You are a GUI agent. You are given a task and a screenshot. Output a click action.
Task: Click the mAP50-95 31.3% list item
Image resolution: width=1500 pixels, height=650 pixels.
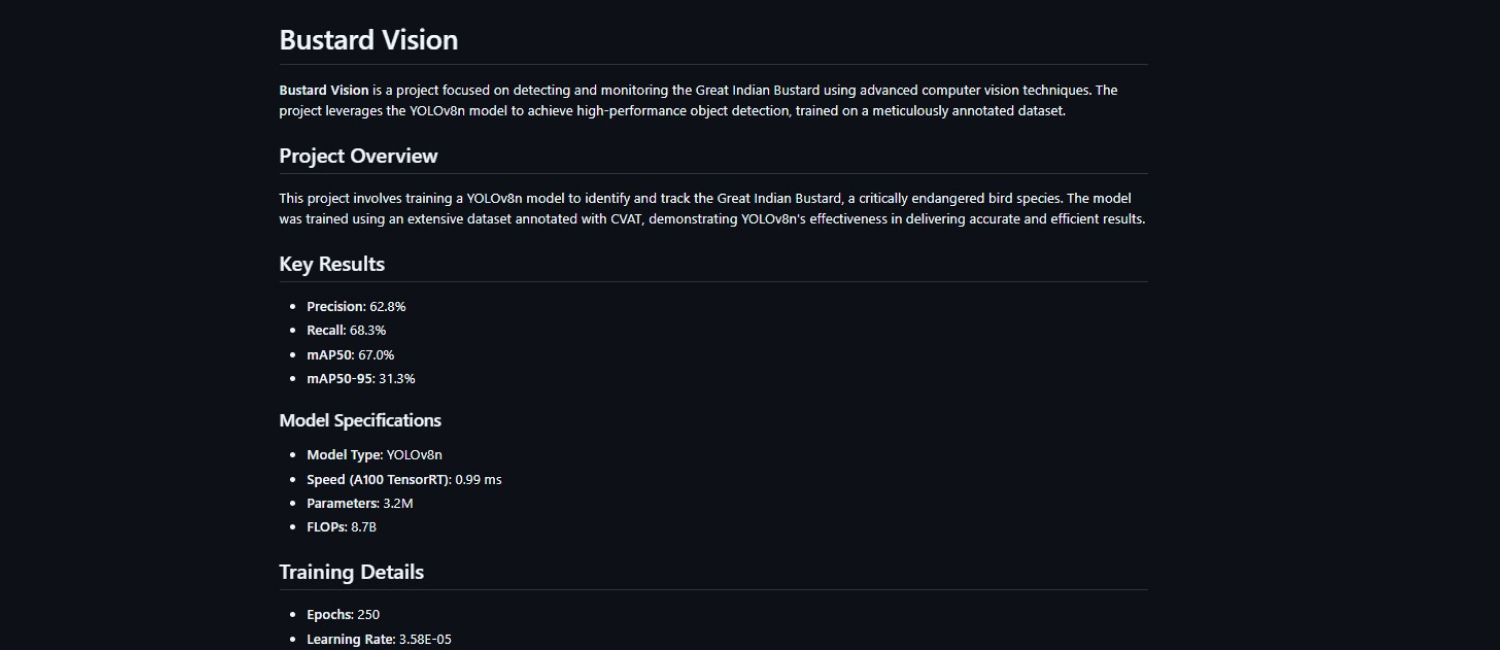(360, 378)
